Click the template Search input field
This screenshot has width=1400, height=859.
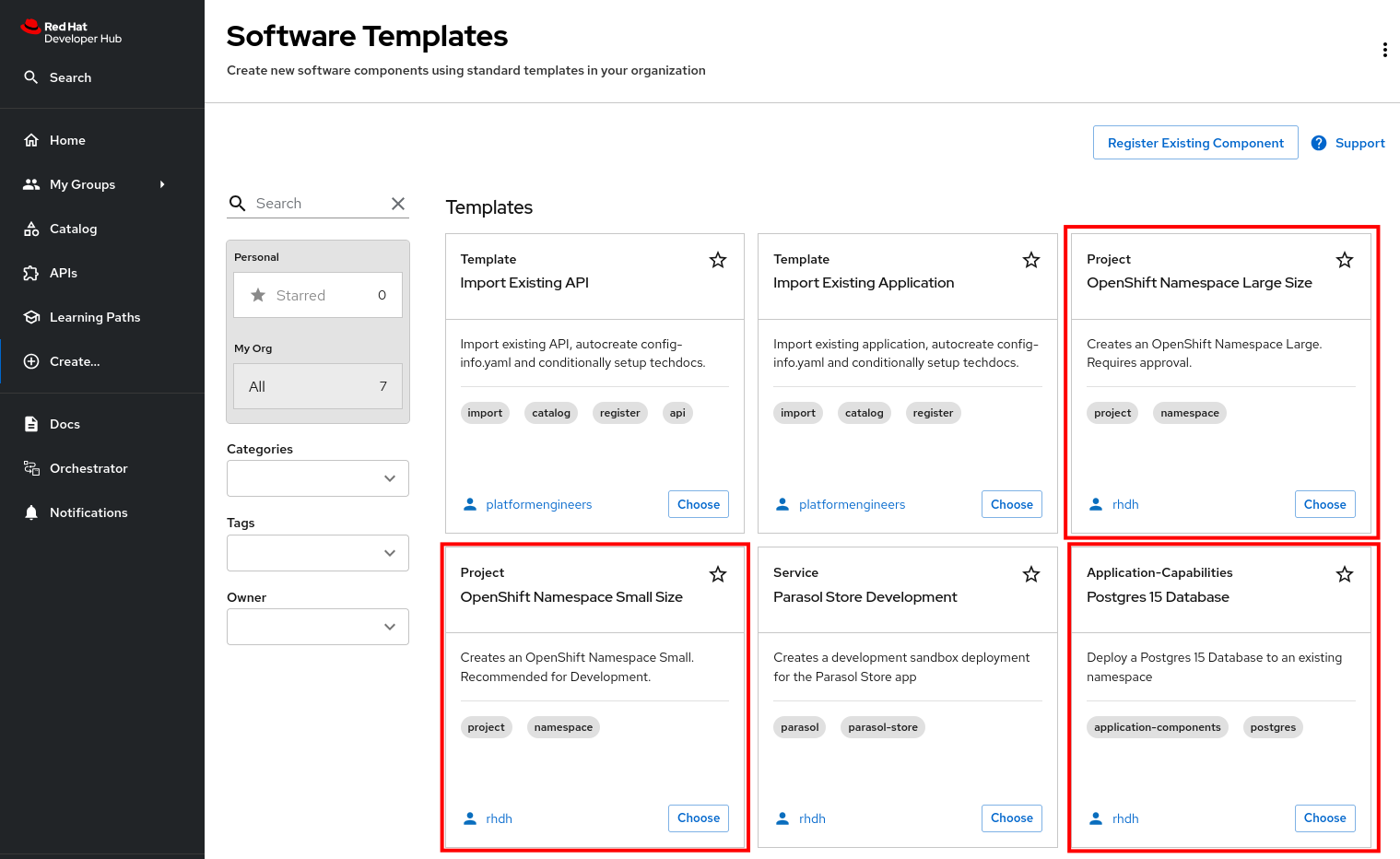click(318, 204)
